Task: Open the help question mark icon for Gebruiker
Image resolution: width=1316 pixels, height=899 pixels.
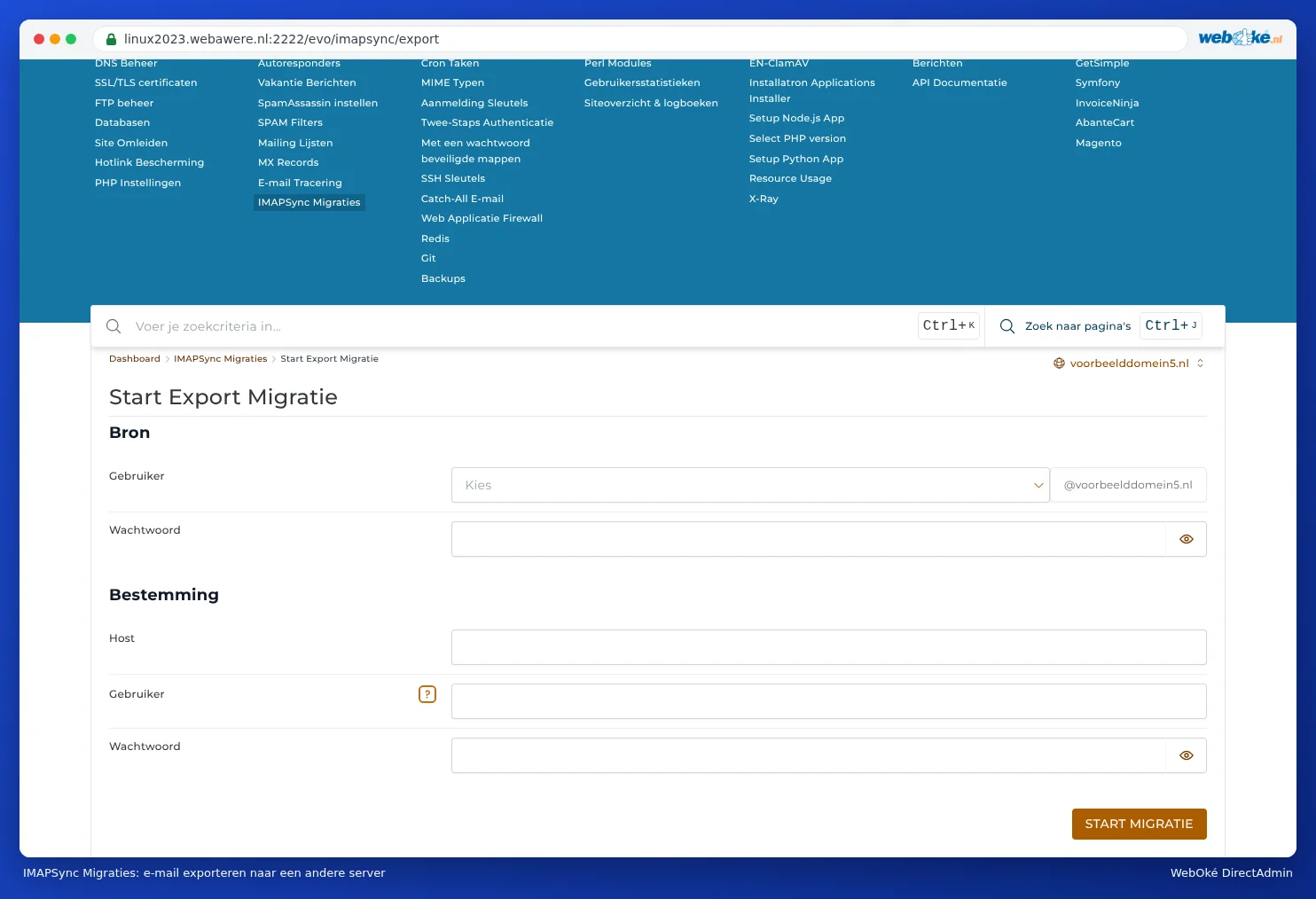Action: pos(427,694)
